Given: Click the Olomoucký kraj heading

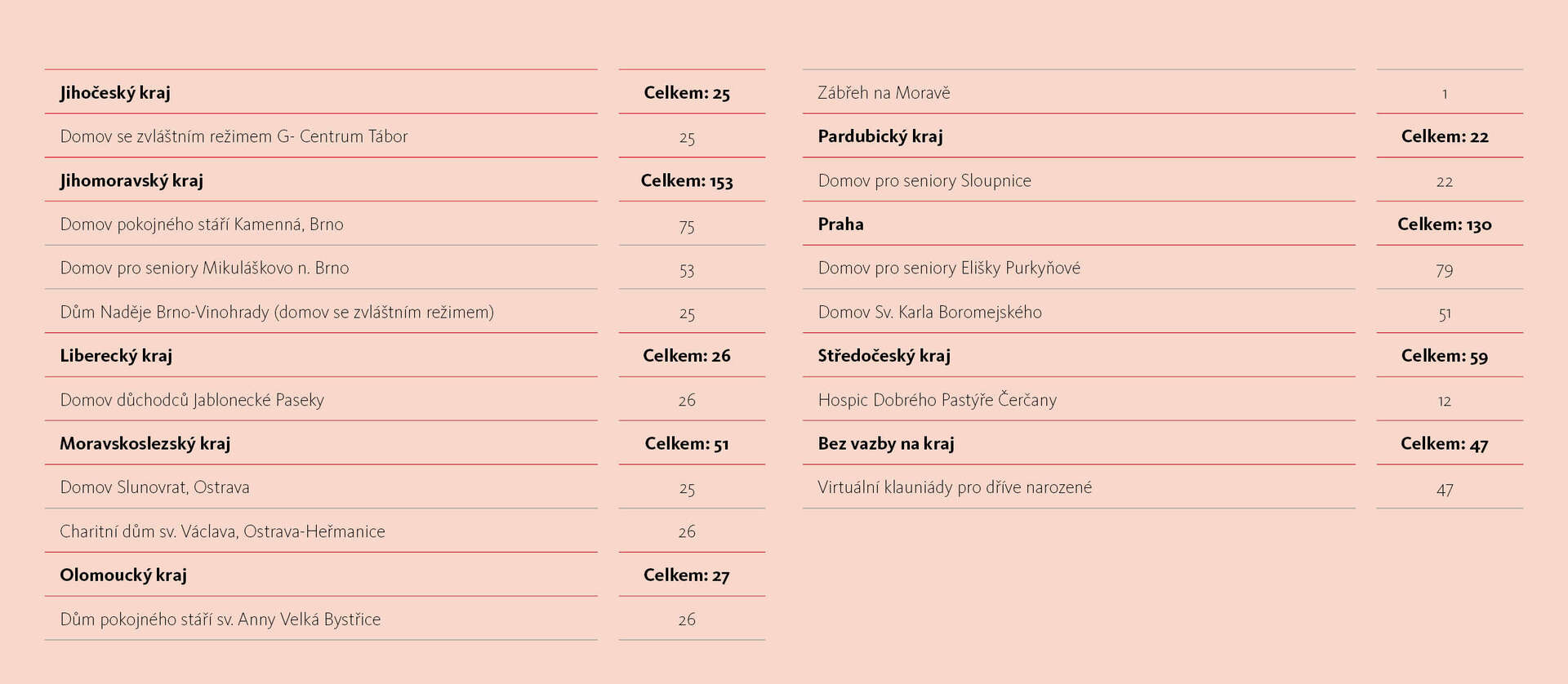Looking at the screenshot, I should [x=123, y=575].
